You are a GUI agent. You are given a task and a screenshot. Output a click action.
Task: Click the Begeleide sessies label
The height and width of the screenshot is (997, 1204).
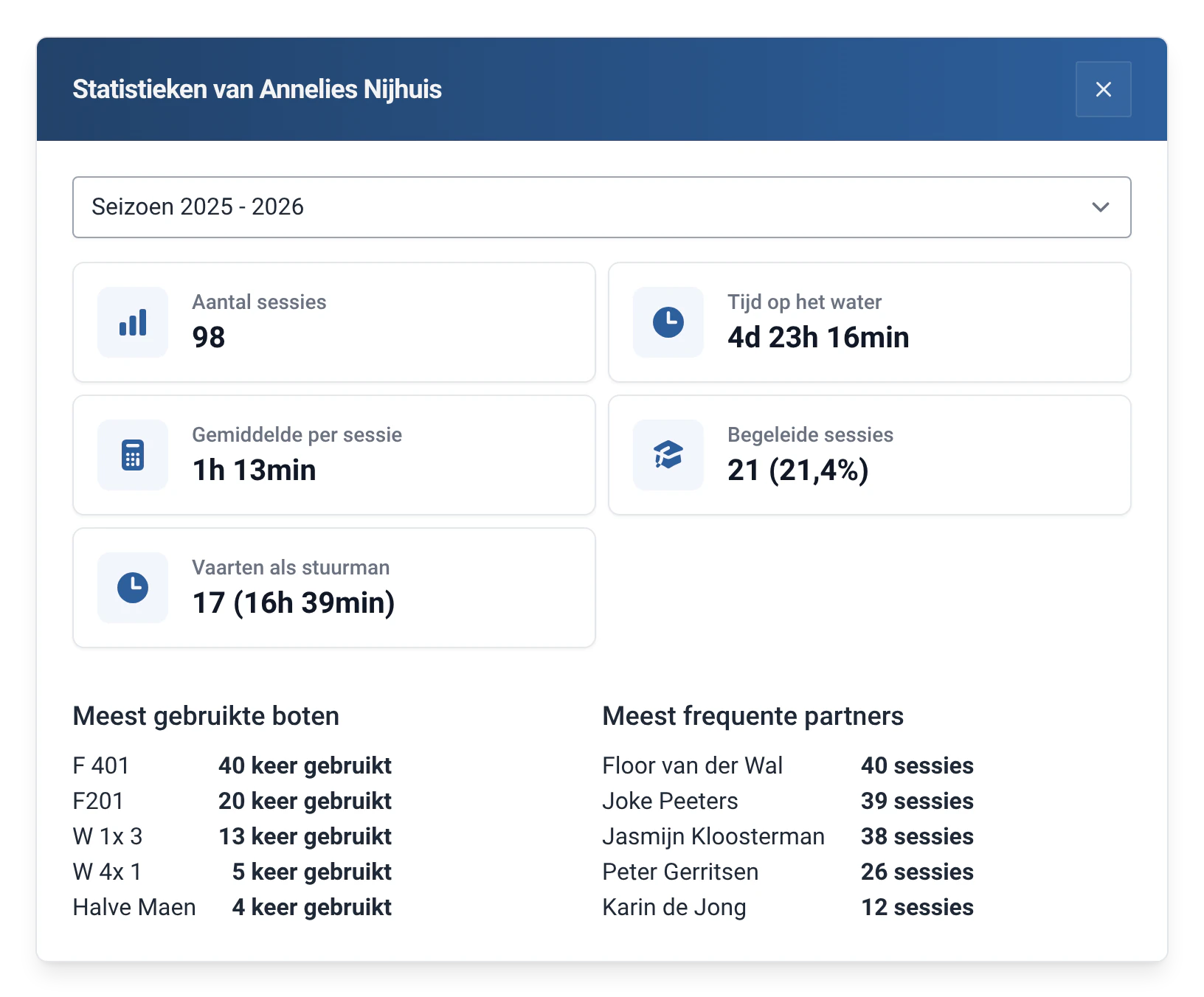click(810, 435)
